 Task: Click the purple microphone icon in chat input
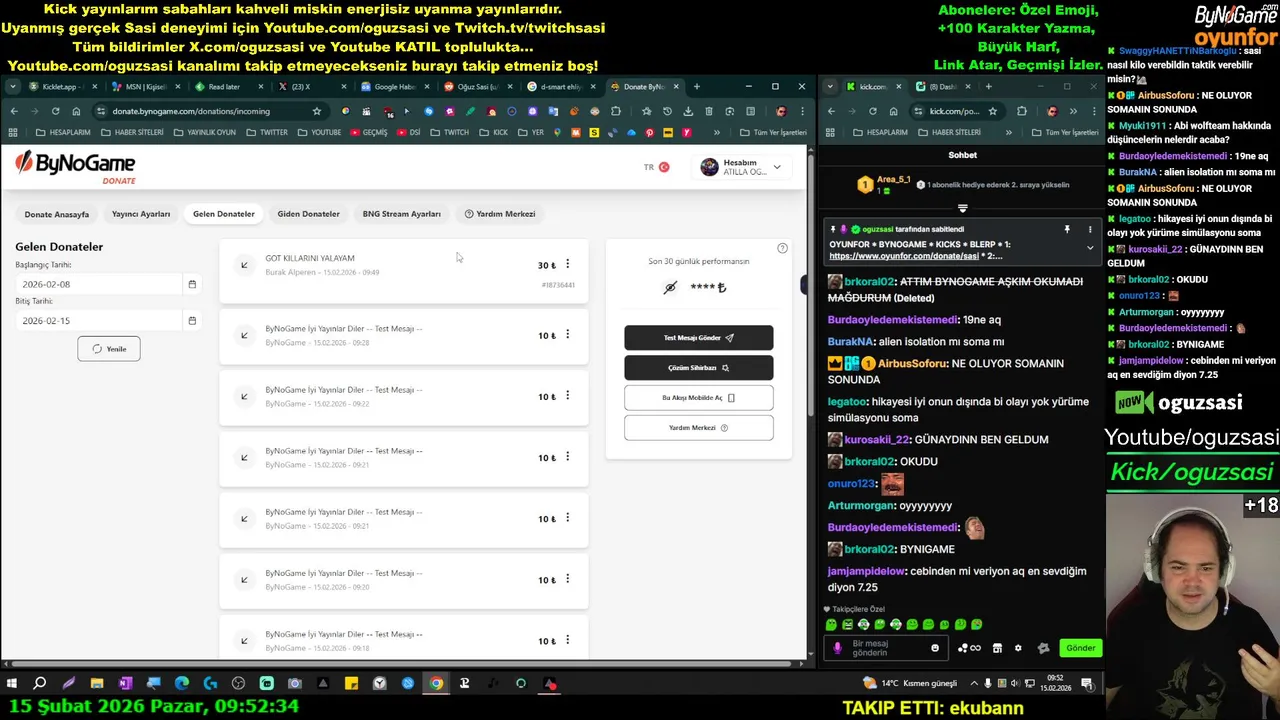click(837, 648)
